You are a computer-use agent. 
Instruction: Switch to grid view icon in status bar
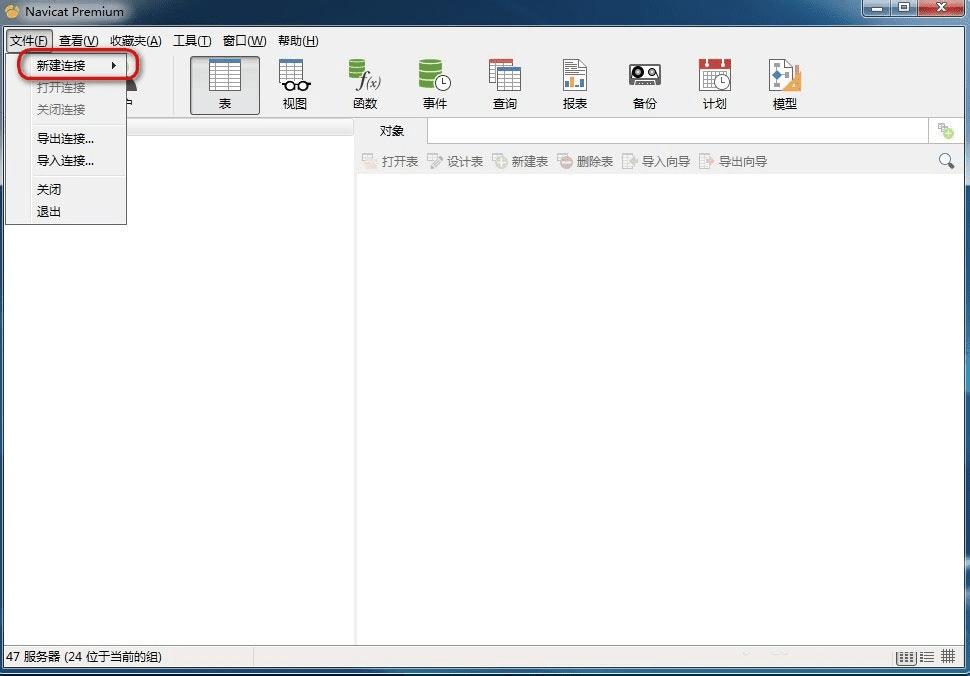[x=948, y=656]
